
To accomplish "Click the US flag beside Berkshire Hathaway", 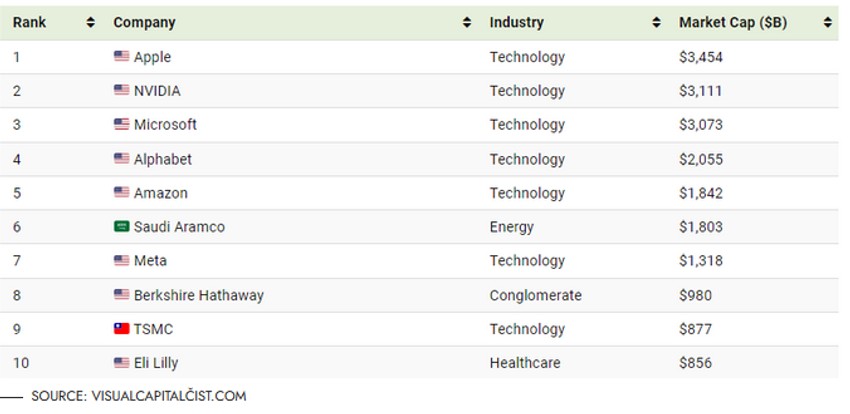I will [x=121, y=295].
